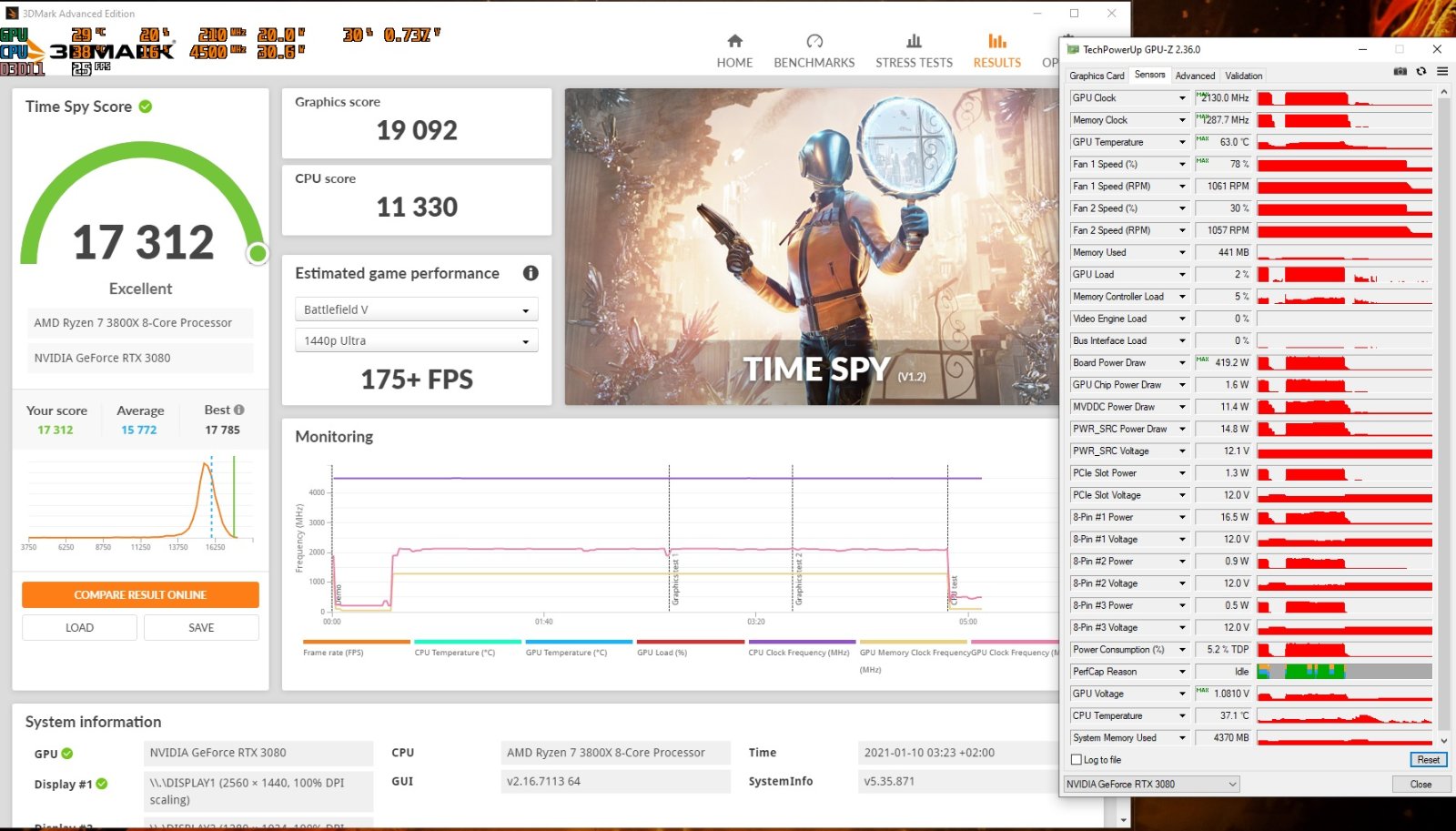Image resolution: width=1456 pixels, height=831 pixels.
Task: Click 3DMark application icon in title bar
Action: pos(12,14)
